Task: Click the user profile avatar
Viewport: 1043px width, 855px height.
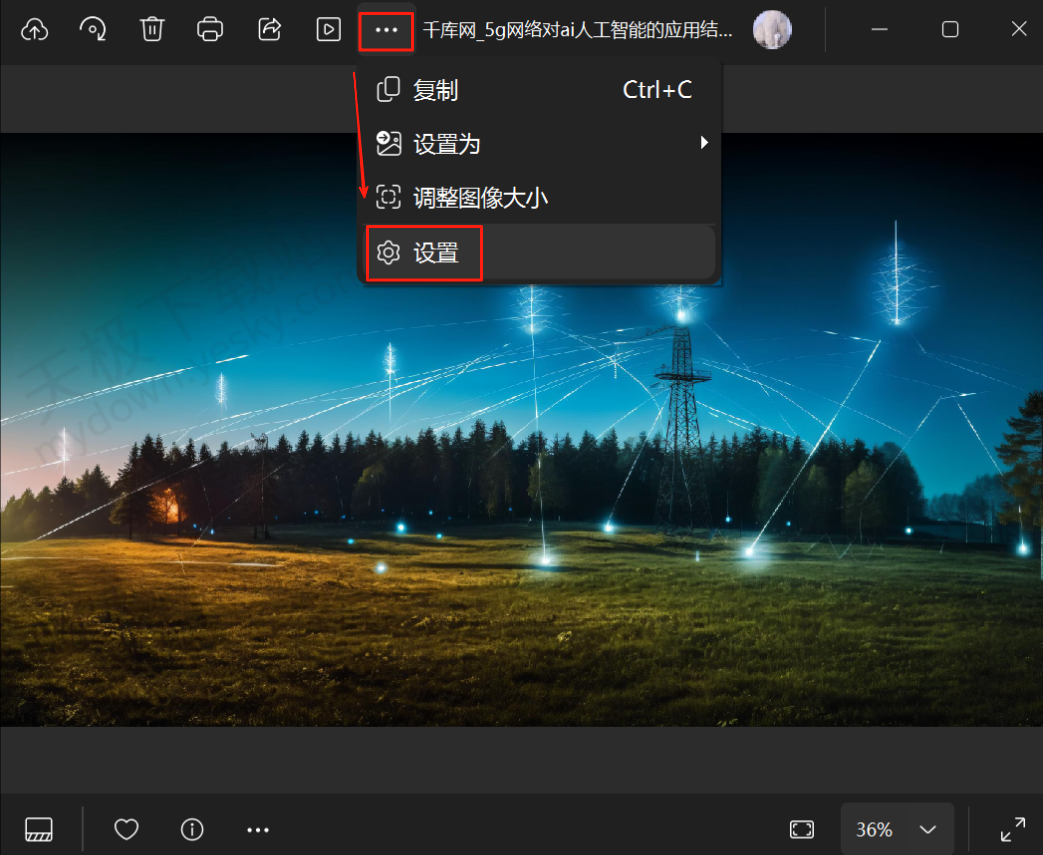Action: click(x=772, y=30)
